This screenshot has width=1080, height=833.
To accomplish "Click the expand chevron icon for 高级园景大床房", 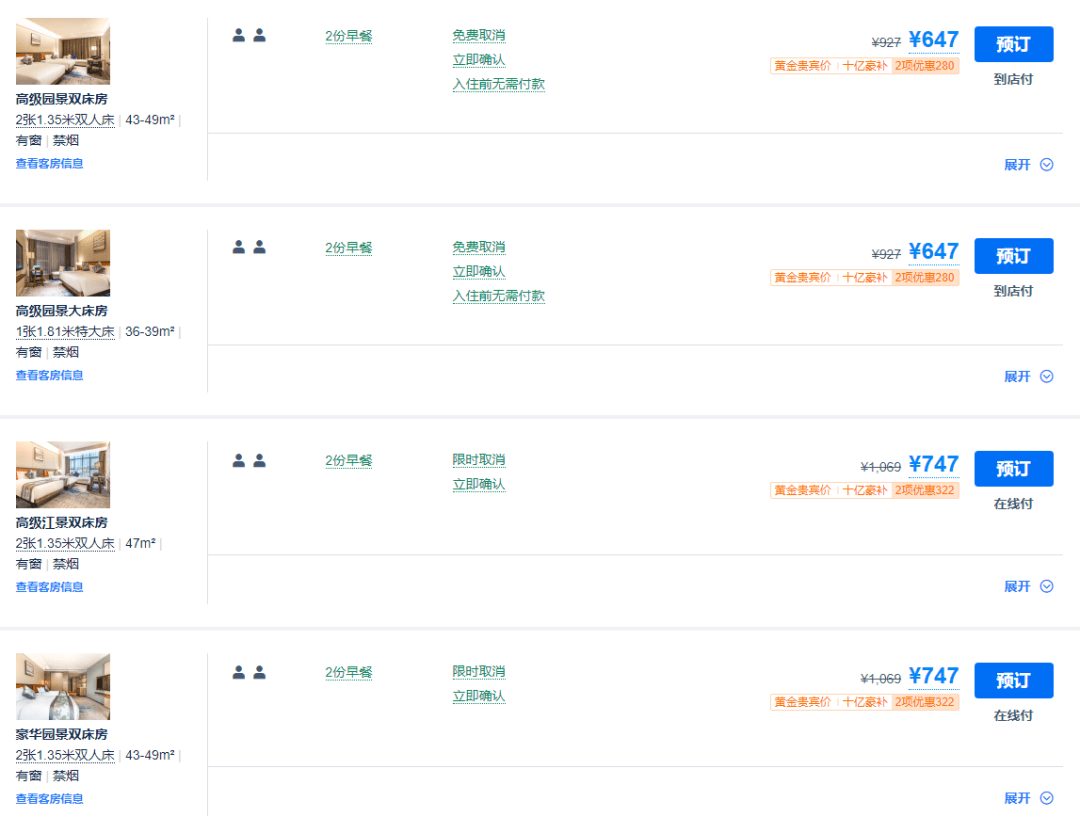I will pos(1046,376).
